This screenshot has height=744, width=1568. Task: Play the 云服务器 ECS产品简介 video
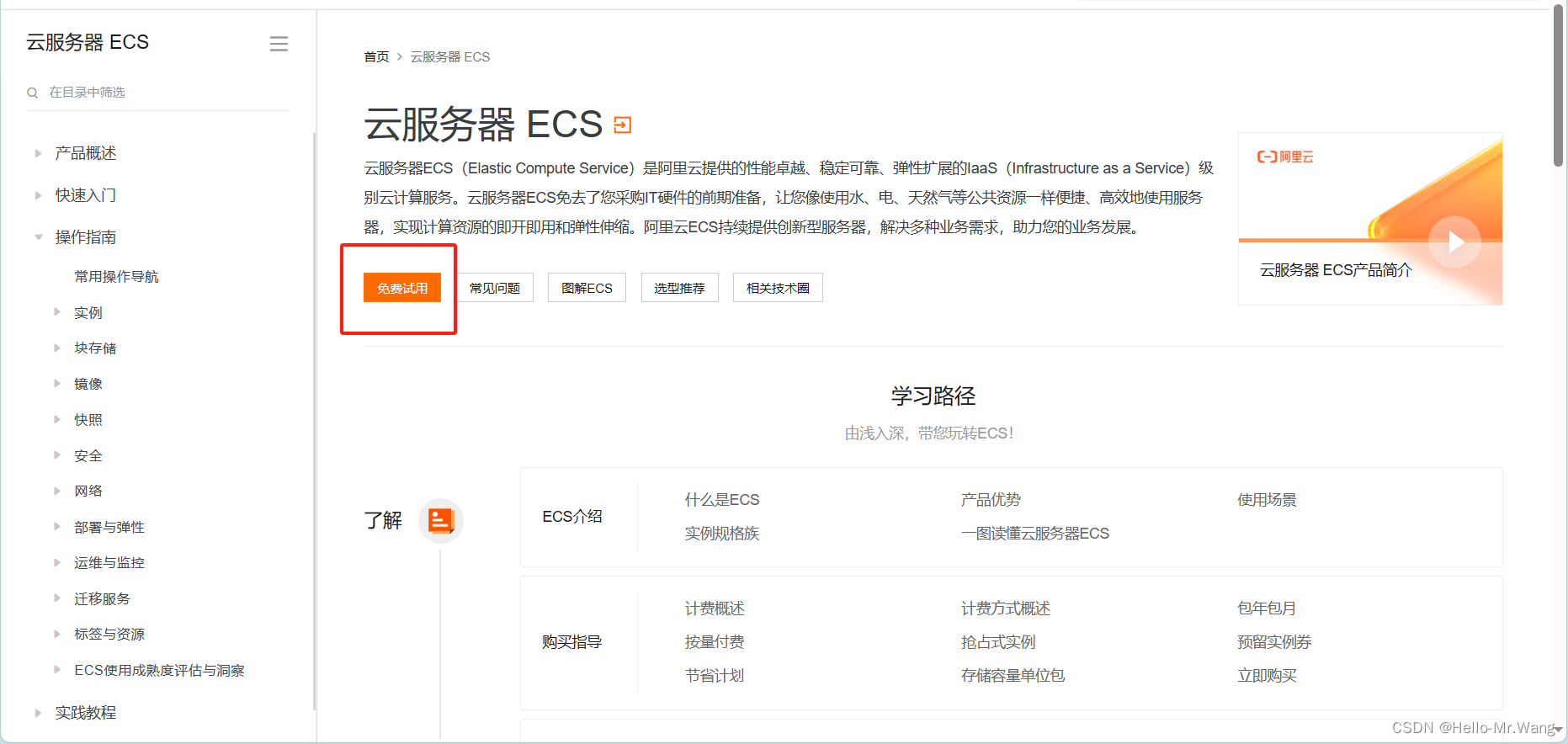(1454, 242)
